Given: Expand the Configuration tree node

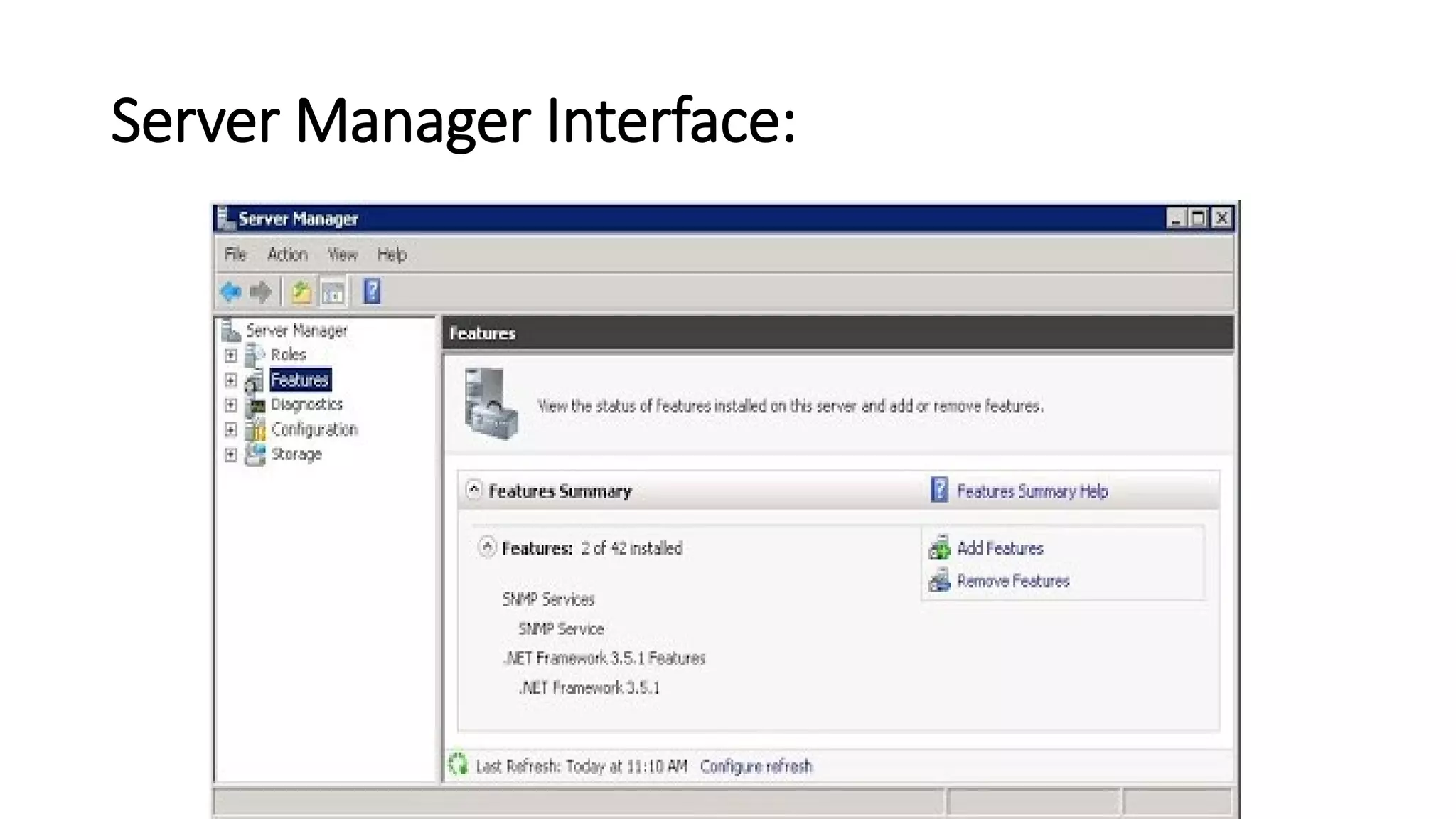Looking at the screenshot, I should pos(231,429).
